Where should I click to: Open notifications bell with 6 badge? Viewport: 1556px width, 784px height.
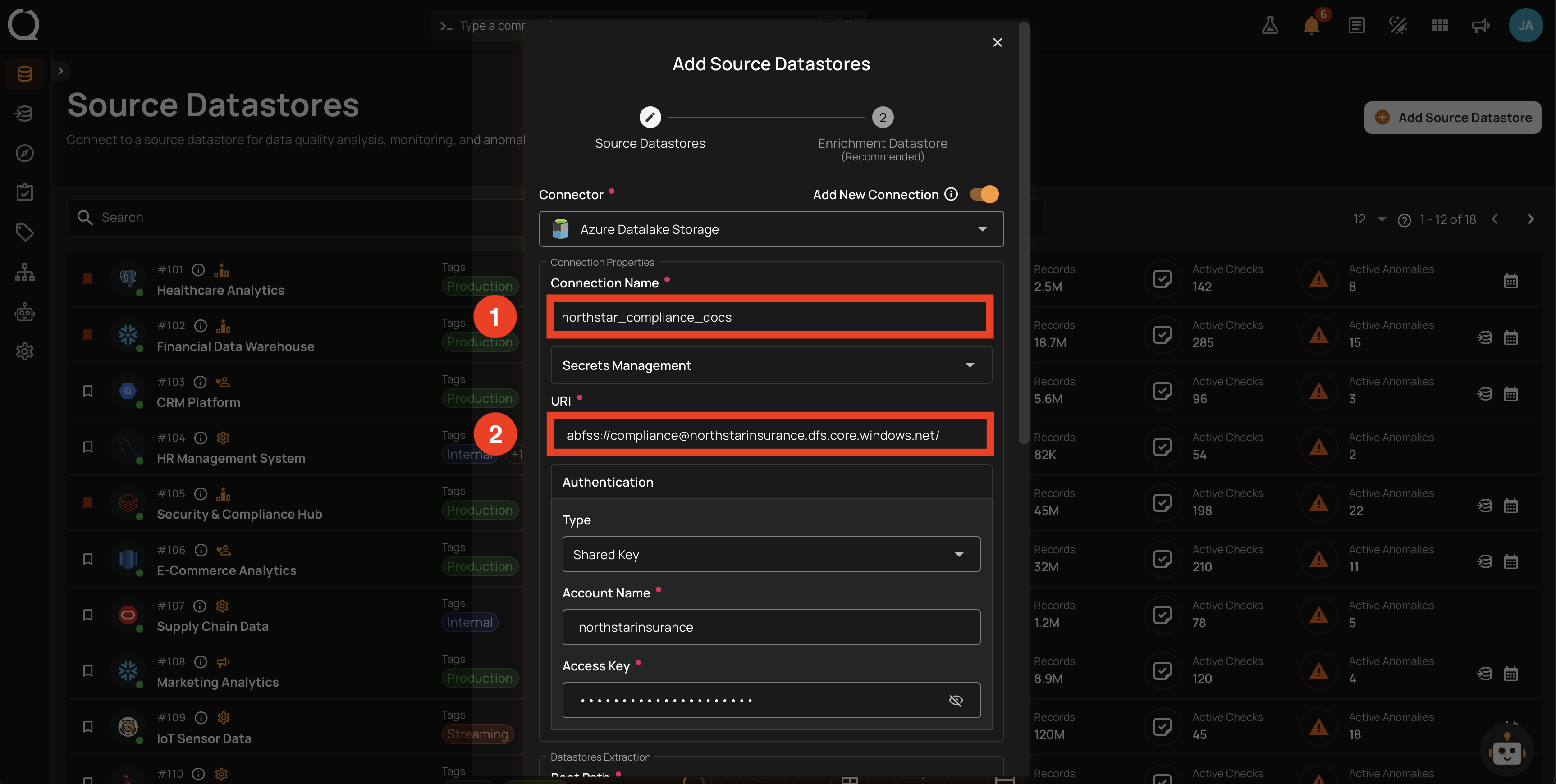pyautogui.click(x=1311, y=25)
